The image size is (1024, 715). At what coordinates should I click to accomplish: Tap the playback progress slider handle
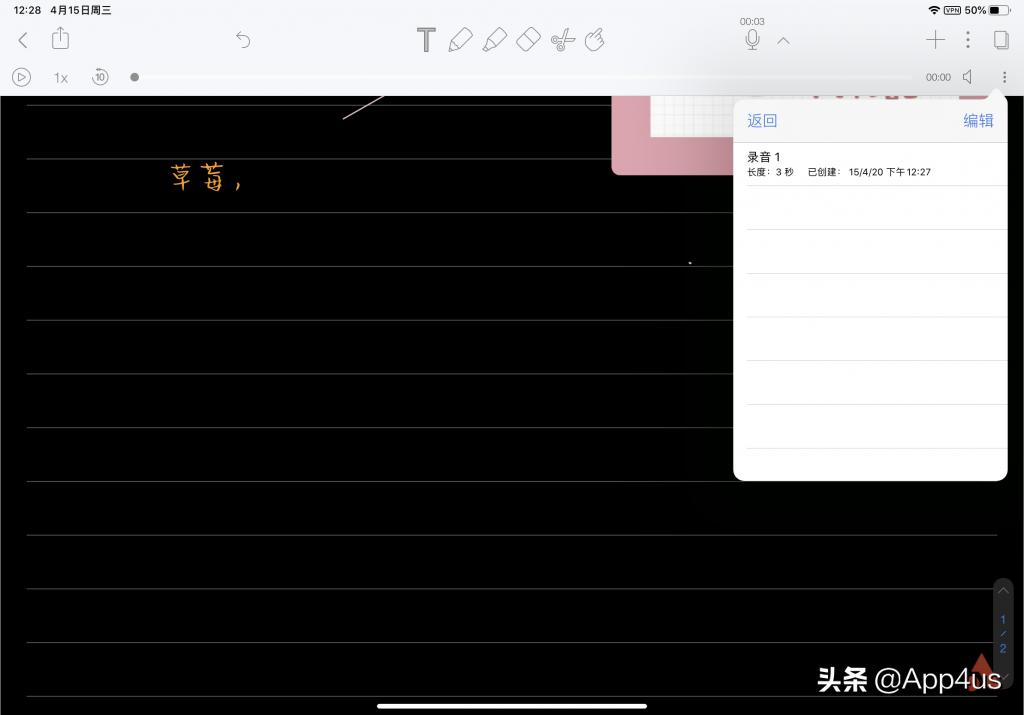134,77
